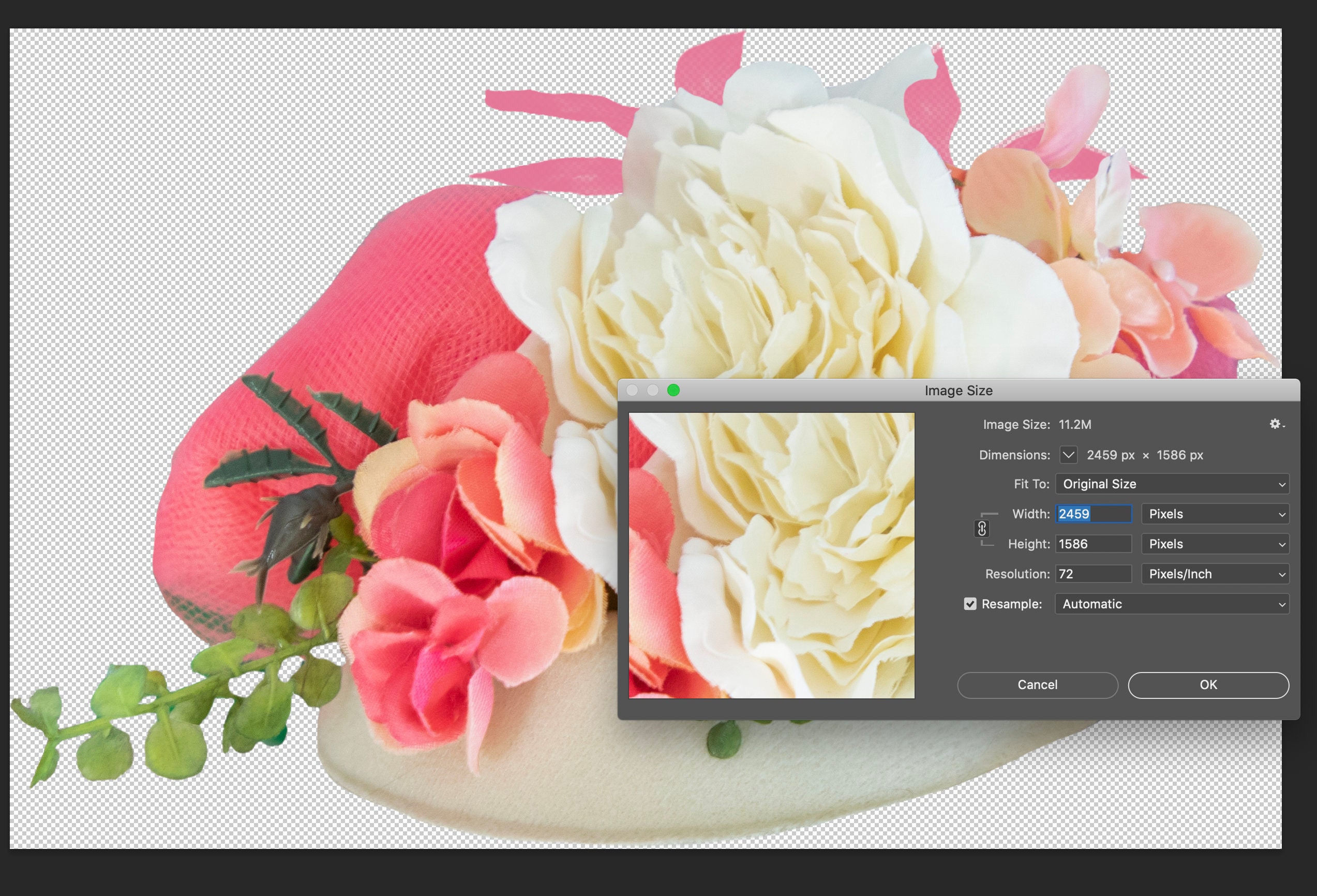1317x896 pixels.
Task: Click the Image Size title bar text
Action: click(x=959, y=391)
